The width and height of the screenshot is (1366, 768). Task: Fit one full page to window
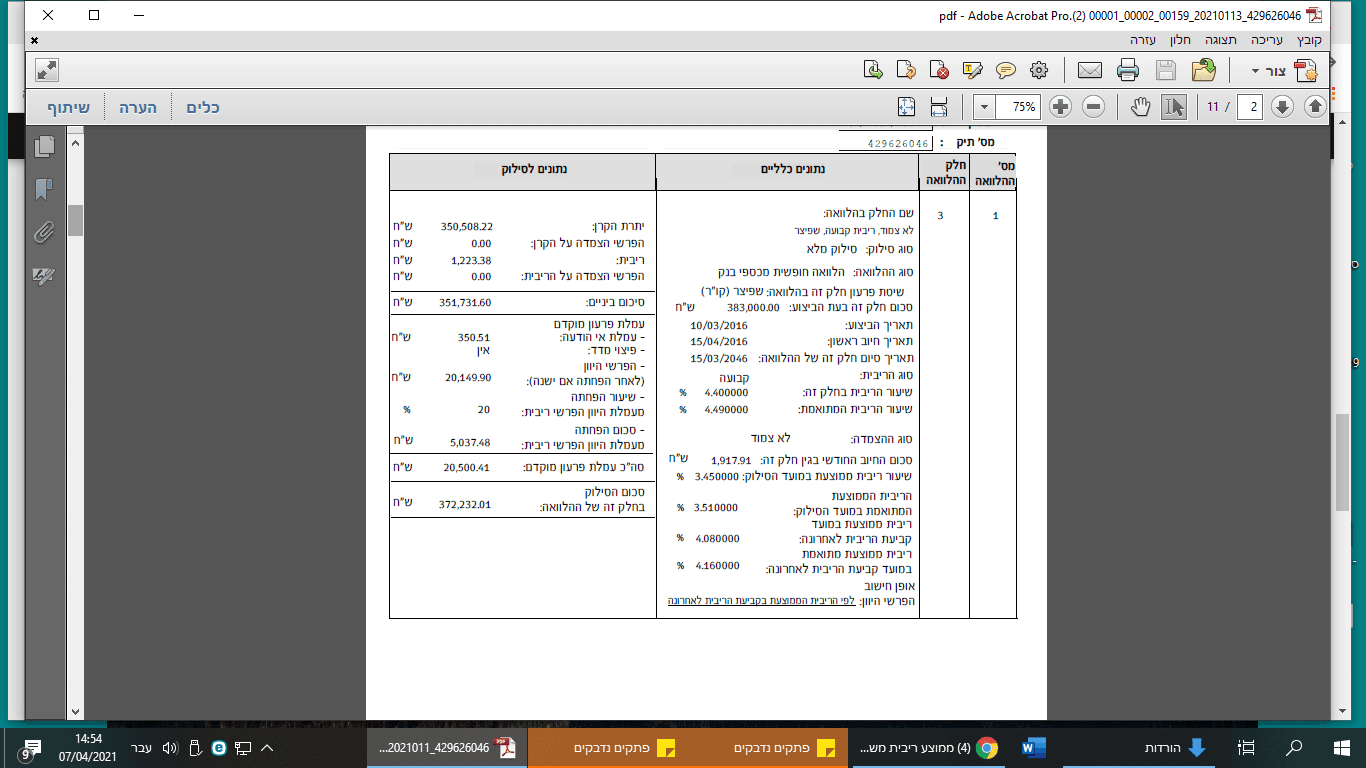pyautogui.click(x=906, y=107)
